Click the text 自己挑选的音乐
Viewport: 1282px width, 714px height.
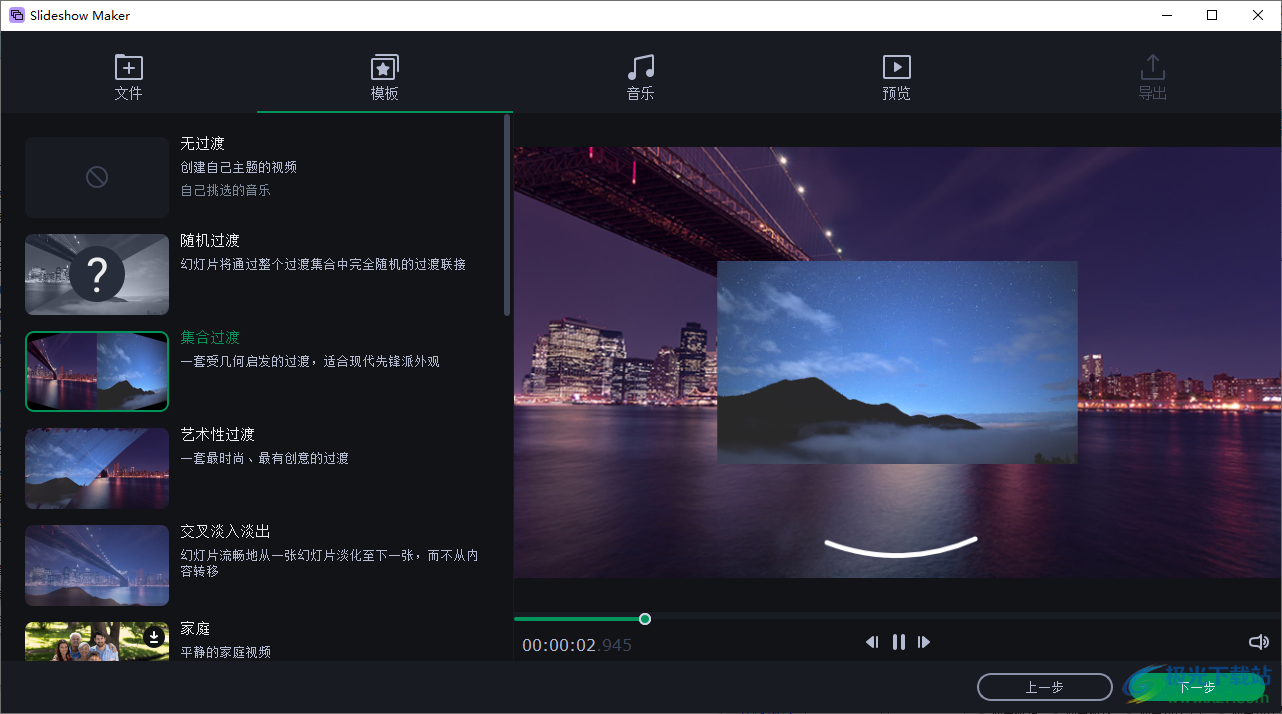(x=225, y=190)
